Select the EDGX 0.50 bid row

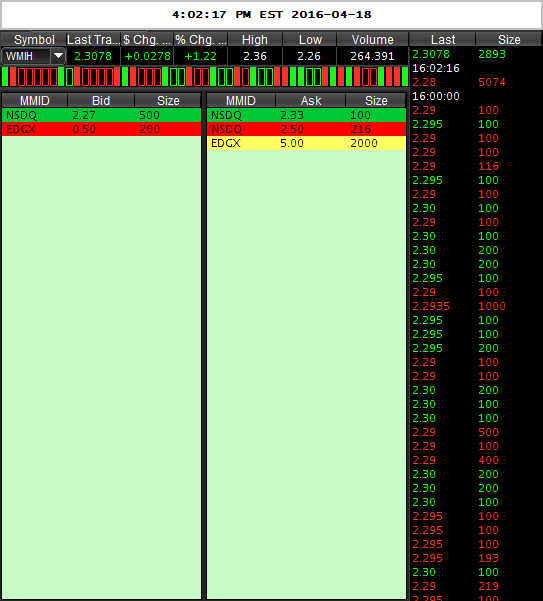[x=101, y=129]
